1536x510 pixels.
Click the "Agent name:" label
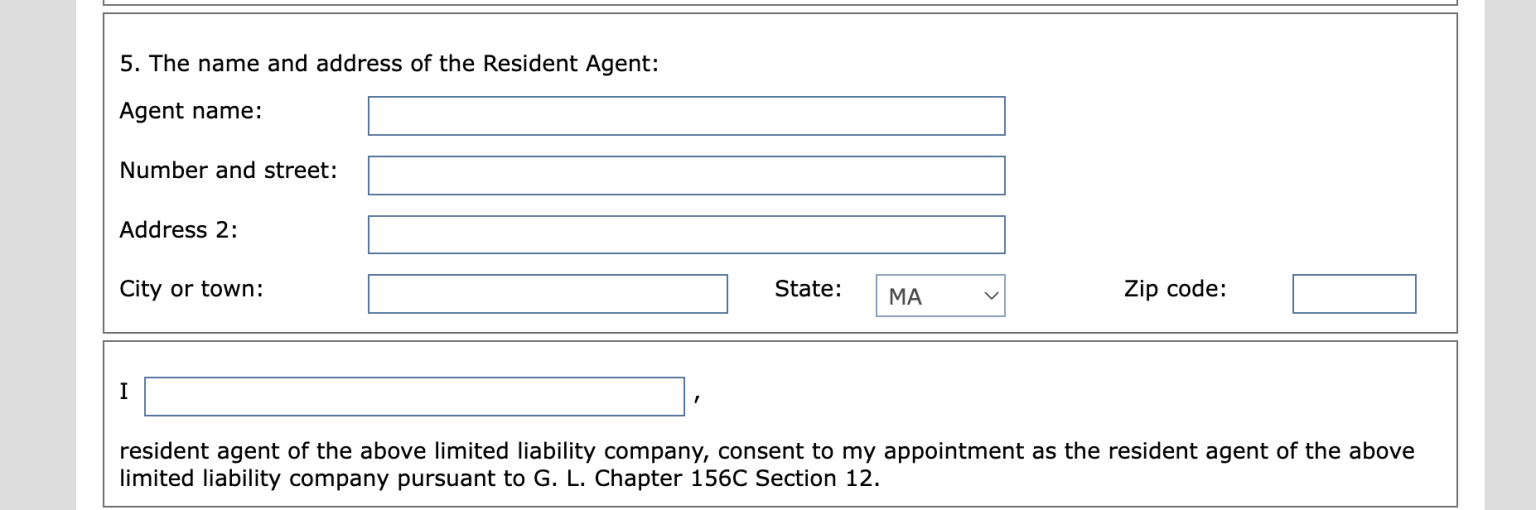[190, 111]
